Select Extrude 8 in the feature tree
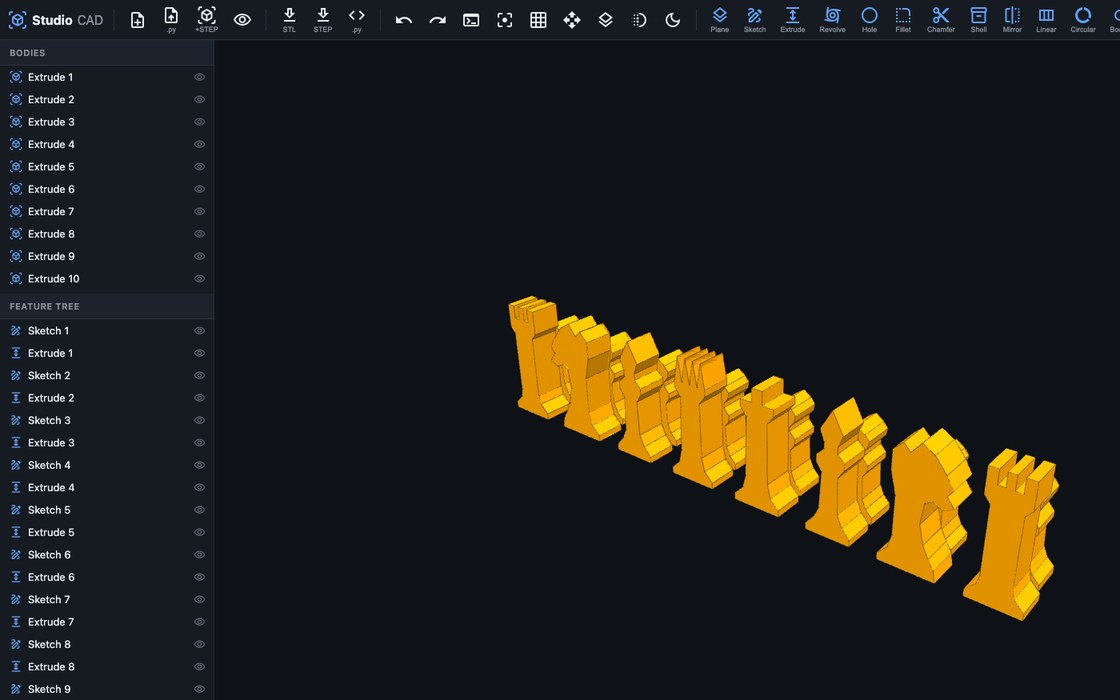Screen dimensions: 1120x700 [106, 666]
